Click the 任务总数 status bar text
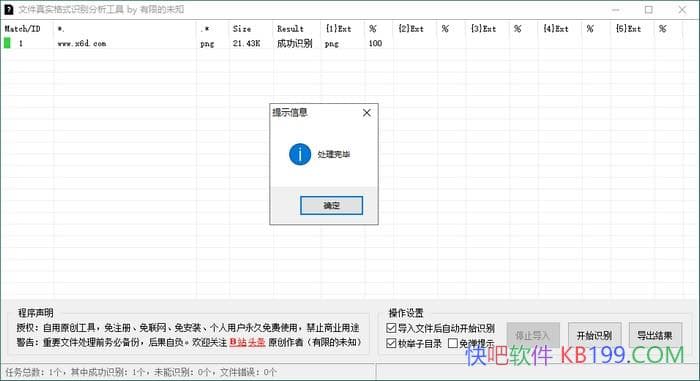The height and width of the screenshot is (381, 700). coord(141,372)
